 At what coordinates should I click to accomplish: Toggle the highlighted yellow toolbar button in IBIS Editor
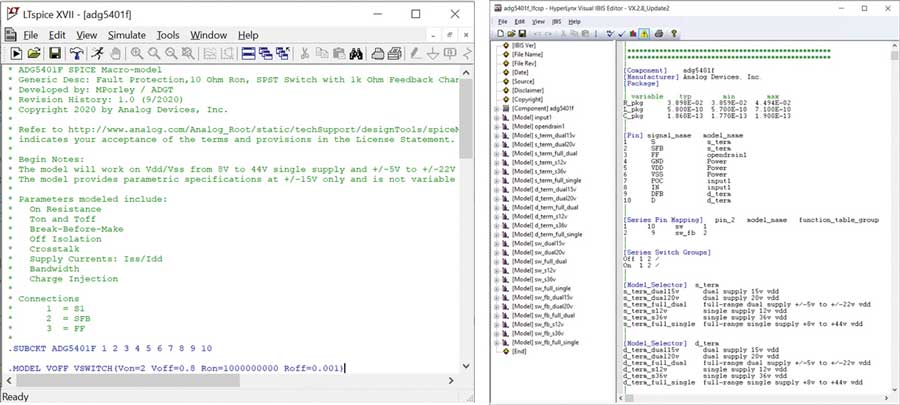[x=644, y=33]
